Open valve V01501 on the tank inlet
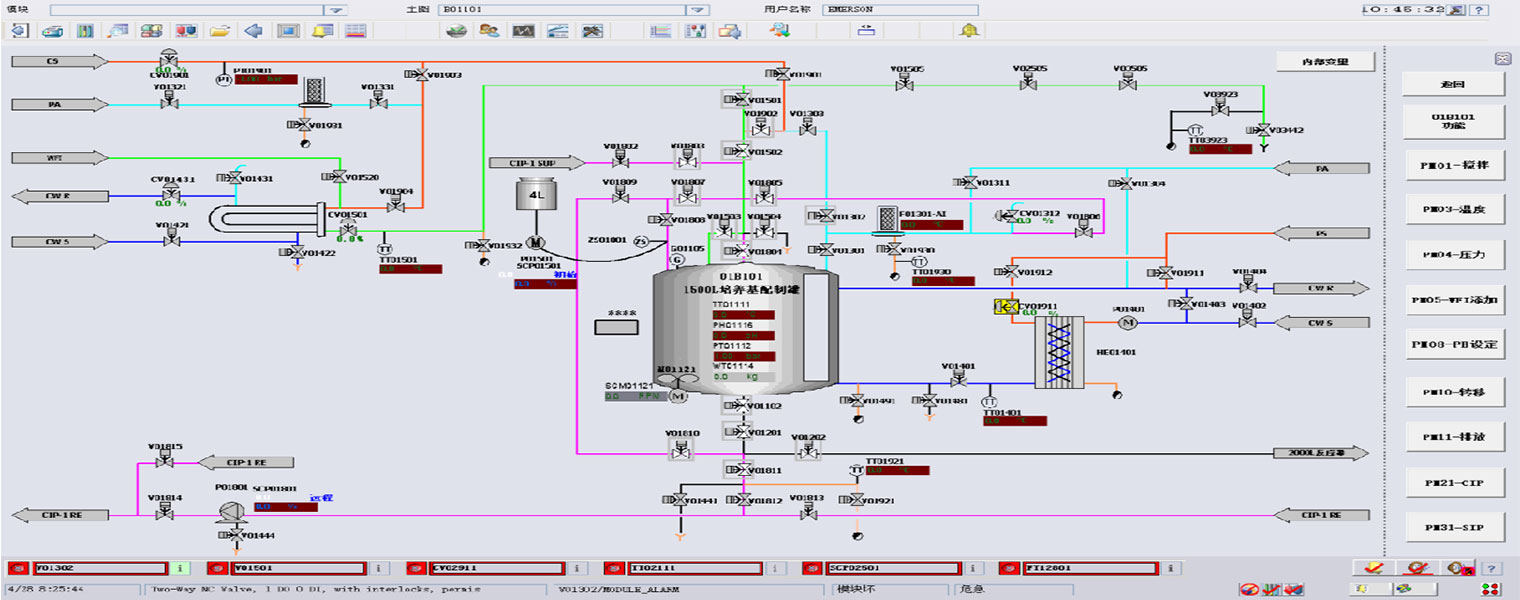 point(737,99)
